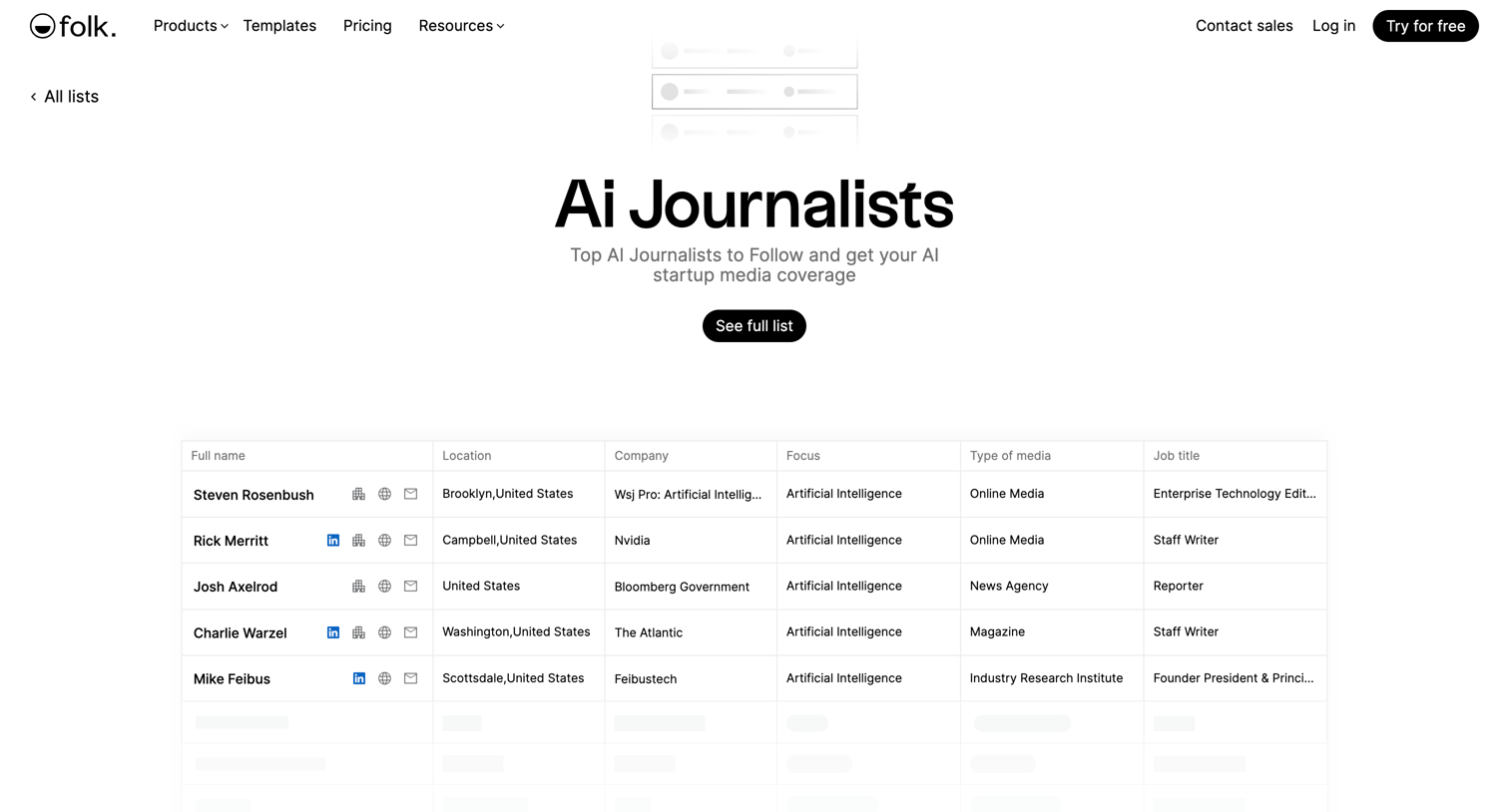This screenshot has width=1509, height=812.
Task: Click Josh Axelrod's company building icon
Action: click(358, 586)
